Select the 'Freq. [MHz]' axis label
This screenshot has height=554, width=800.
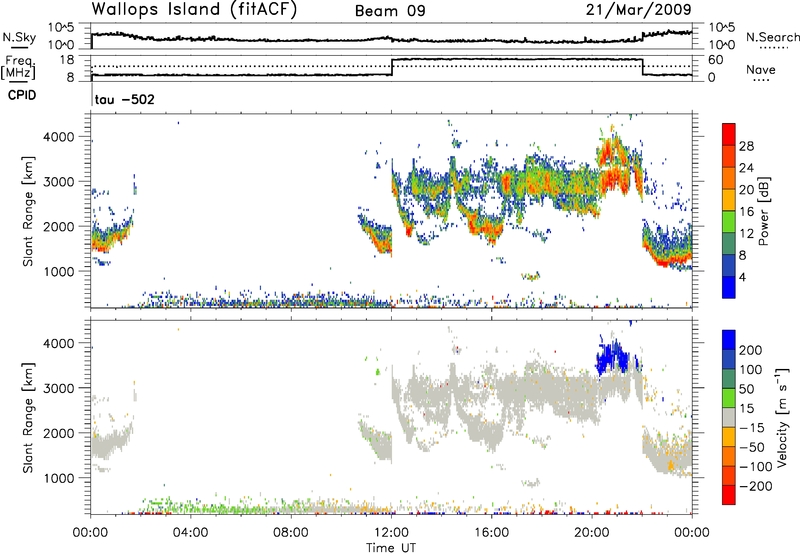point(19,67)
